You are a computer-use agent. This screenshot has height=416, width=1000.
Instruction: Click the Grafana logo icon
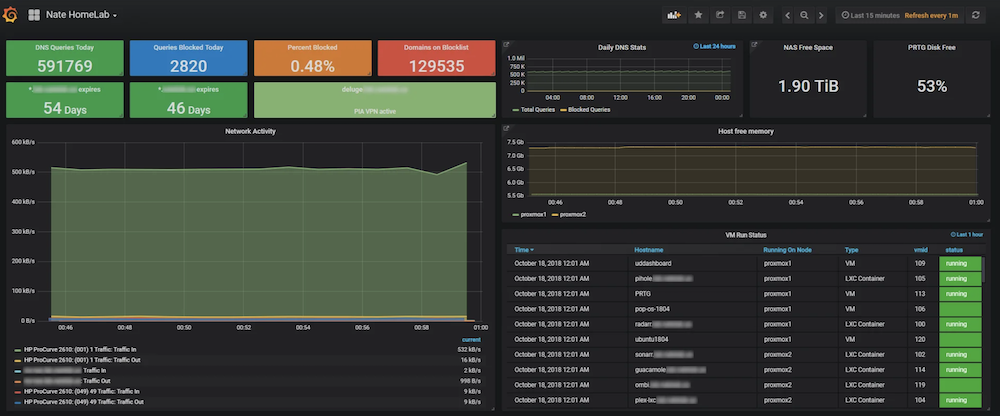tap(11, 15)
